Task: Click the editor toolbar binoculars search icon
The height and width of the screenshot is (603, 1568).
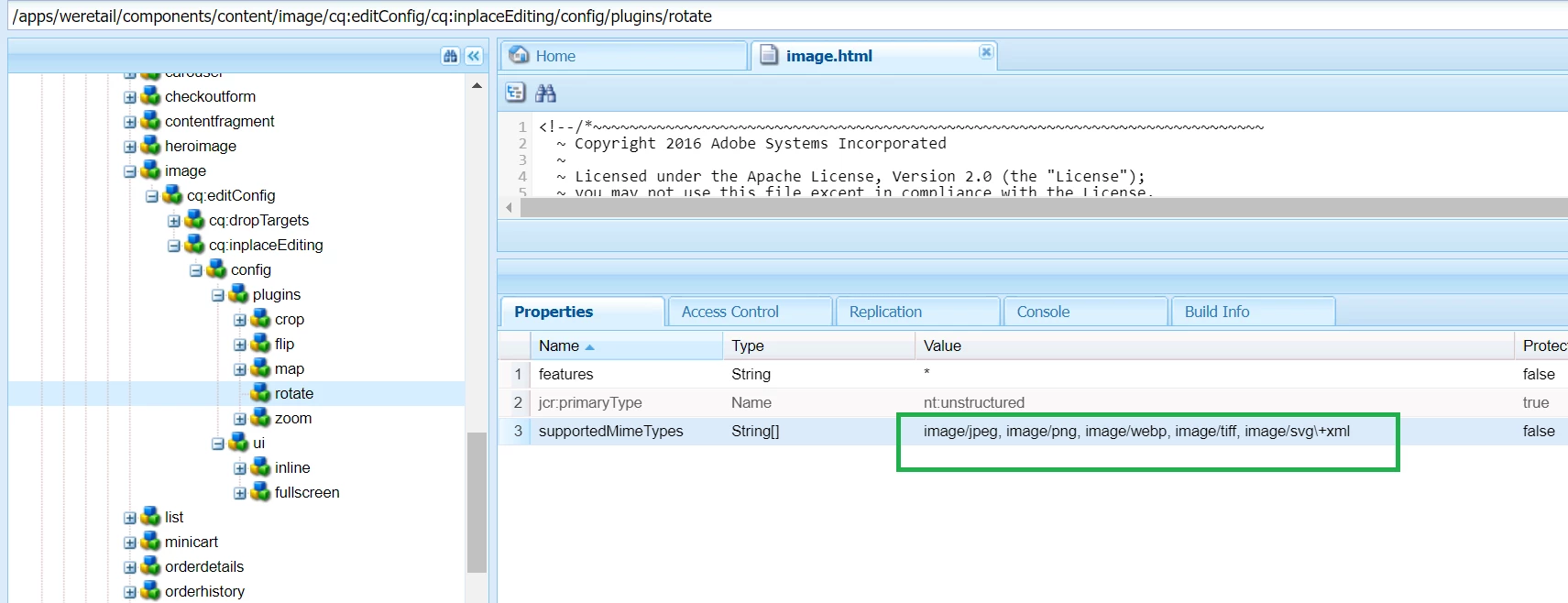Action: [x=546, y=93]
